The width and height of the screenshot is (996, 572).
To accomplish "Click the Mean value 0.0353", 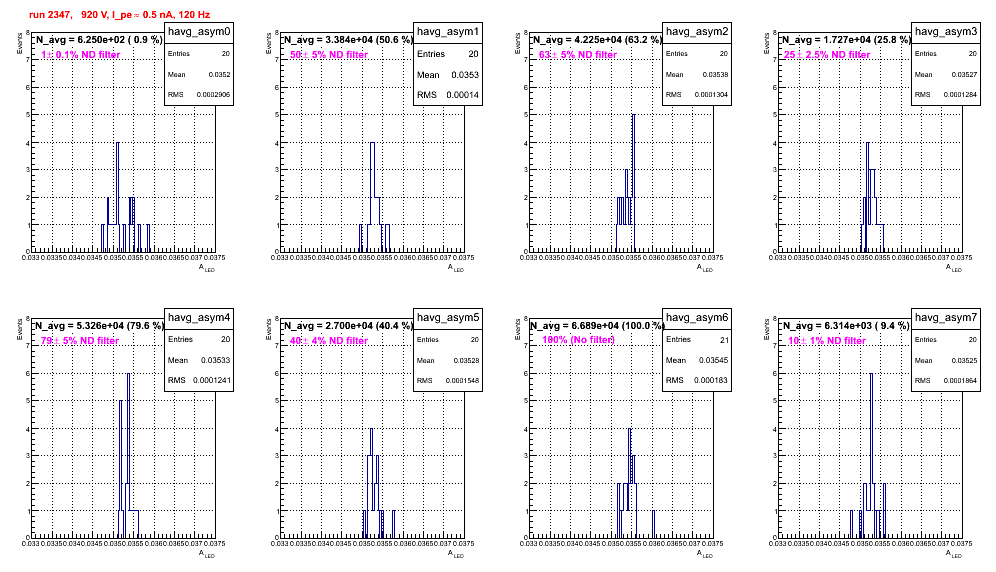I will [x=465, y=74].
